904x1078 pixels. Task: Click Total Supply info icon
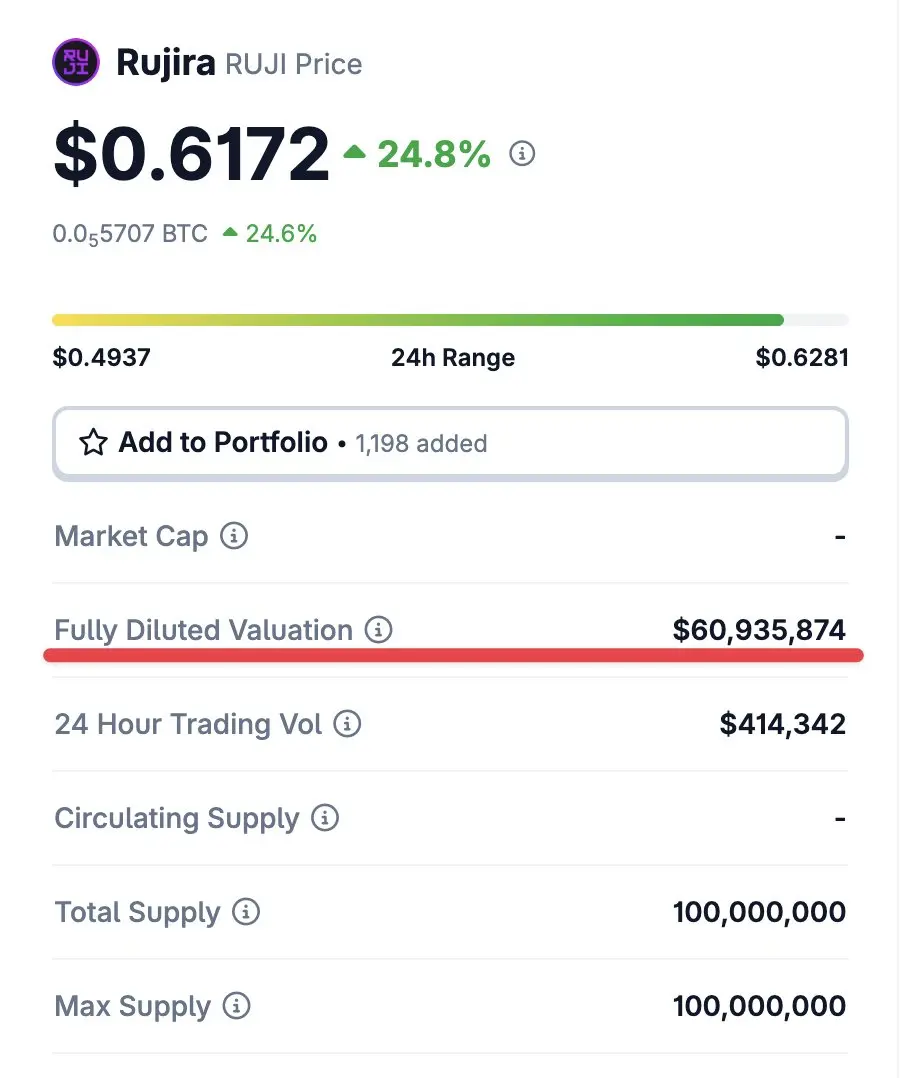pos(246,912)
